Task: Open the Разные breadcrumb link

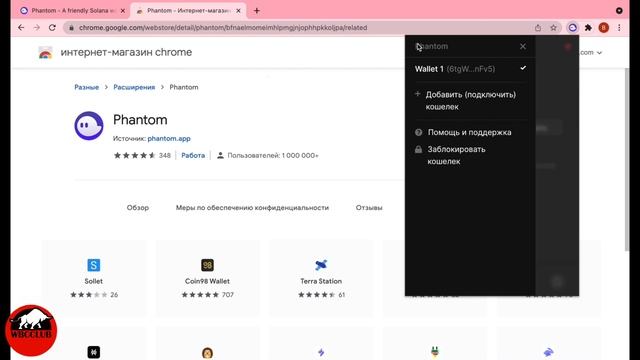Action: [x=87, y=87]
